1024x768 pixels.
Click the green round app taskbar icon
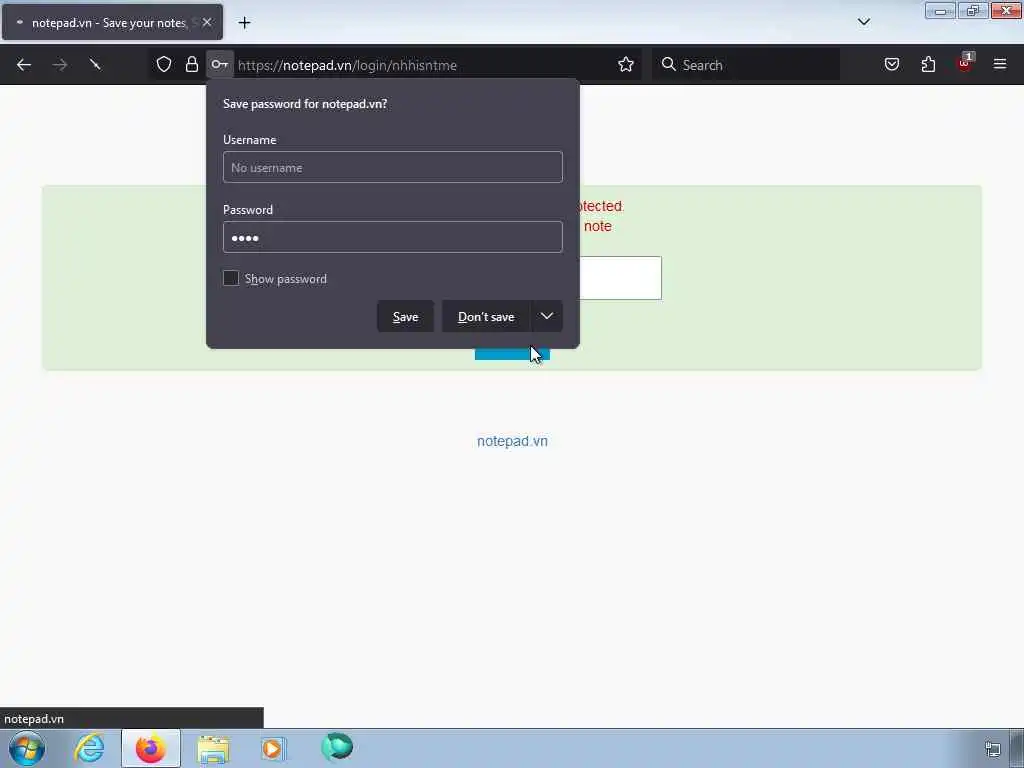tap(337, 747)
